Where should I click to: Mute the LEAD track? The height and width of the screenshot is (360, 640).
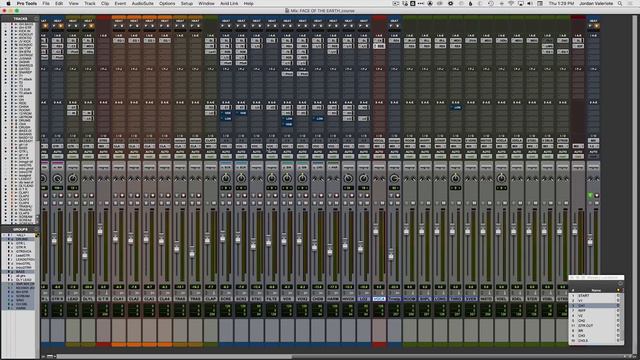(76, 203)
